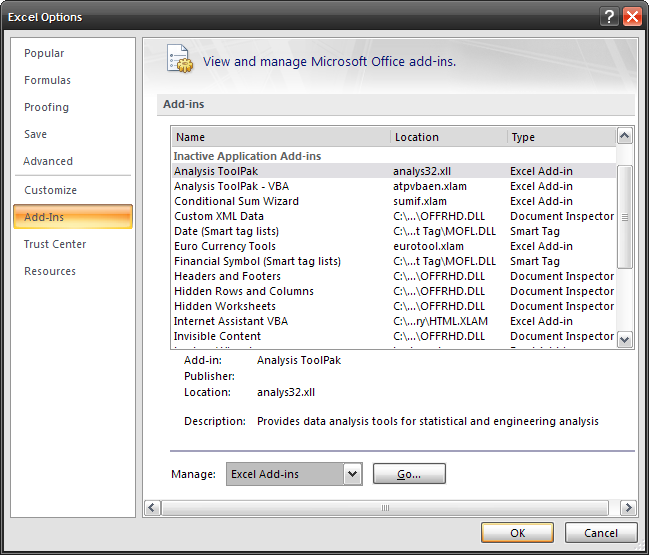The height and width of the screenshot is (555, 649).
Task: Select Custom XML Data row
Action: (x=394, y=216)
